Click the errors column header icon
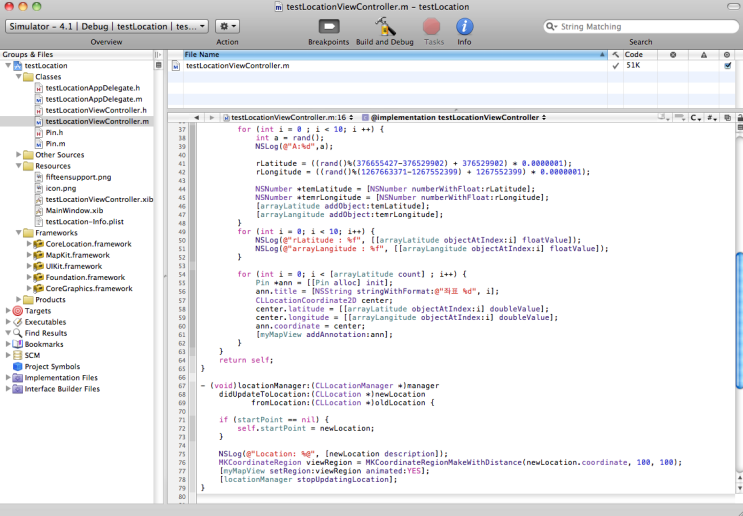 673,54
